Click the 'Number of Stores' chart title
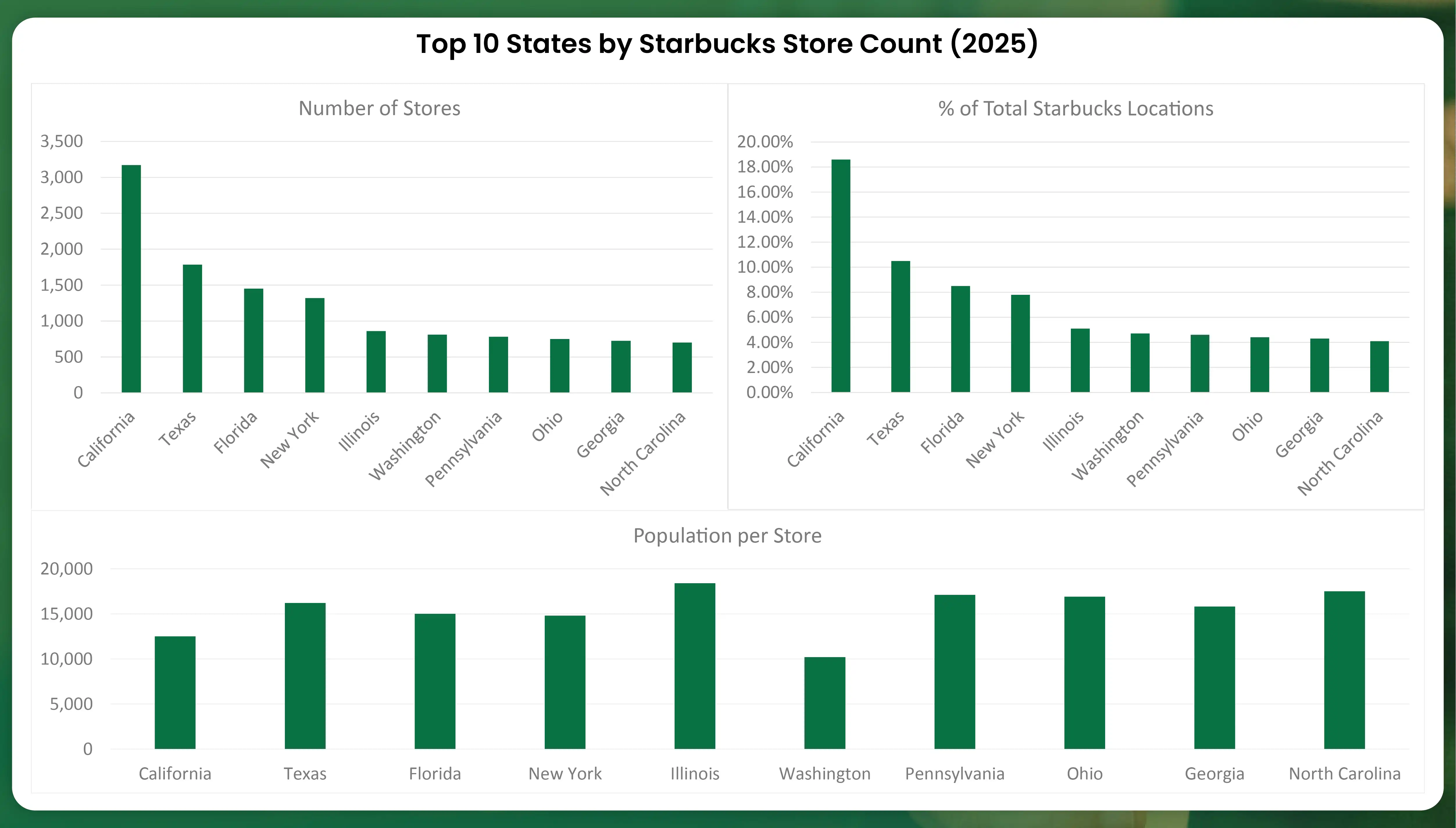1456x828 pixels. (379, 108)
